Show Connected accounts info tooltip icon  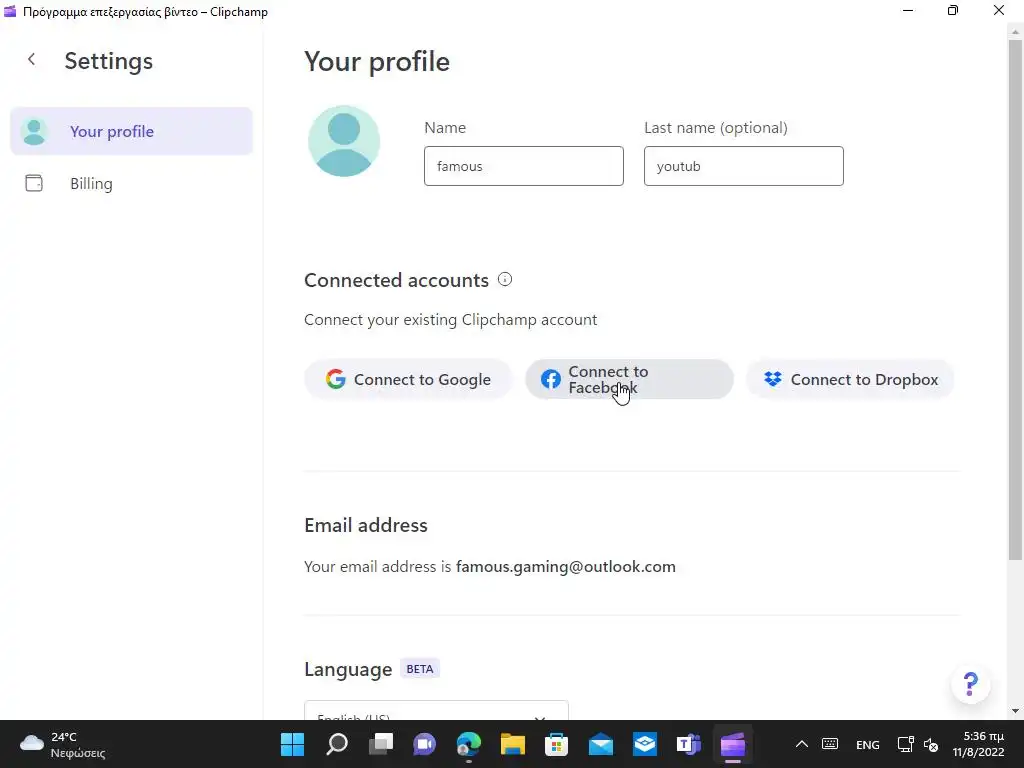tap(505, 280)
